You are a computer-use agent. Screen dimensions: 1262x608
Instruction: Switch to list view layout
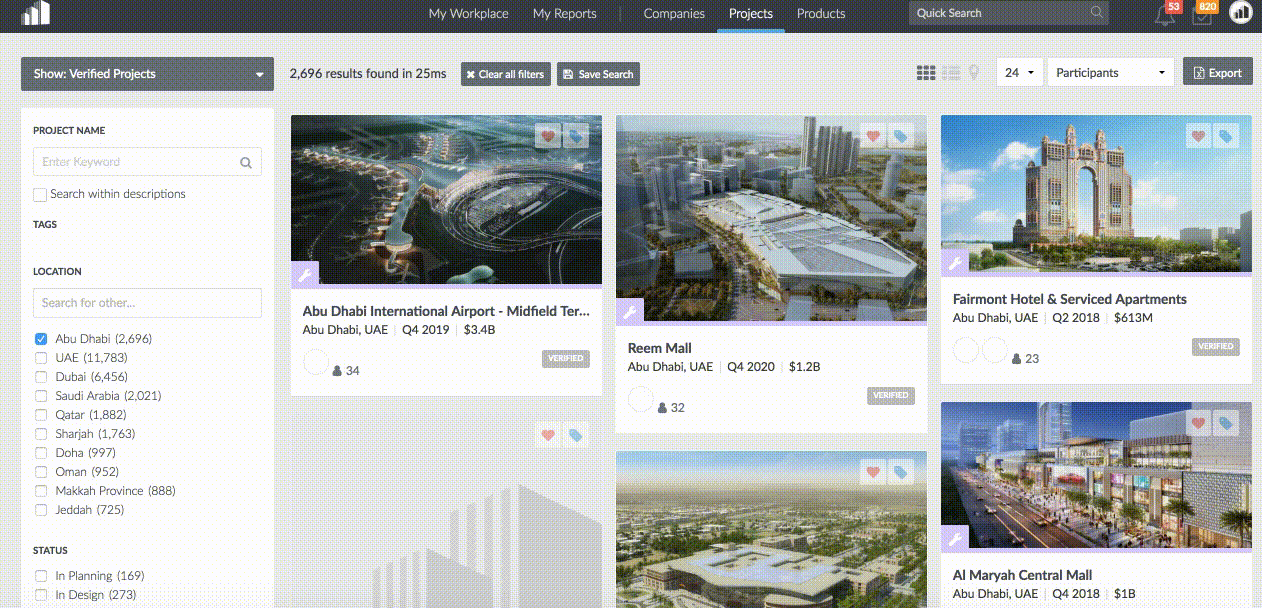click(951, 73)
